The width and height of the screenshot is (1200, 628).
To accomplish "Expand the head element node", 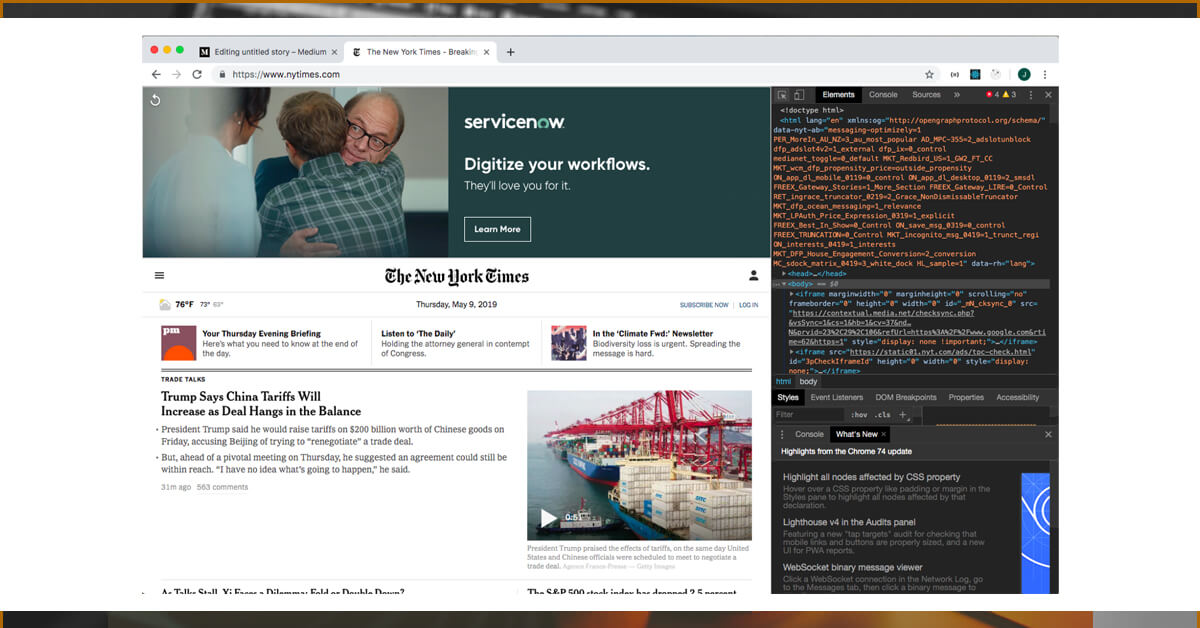I will click(x=784, y=273).
